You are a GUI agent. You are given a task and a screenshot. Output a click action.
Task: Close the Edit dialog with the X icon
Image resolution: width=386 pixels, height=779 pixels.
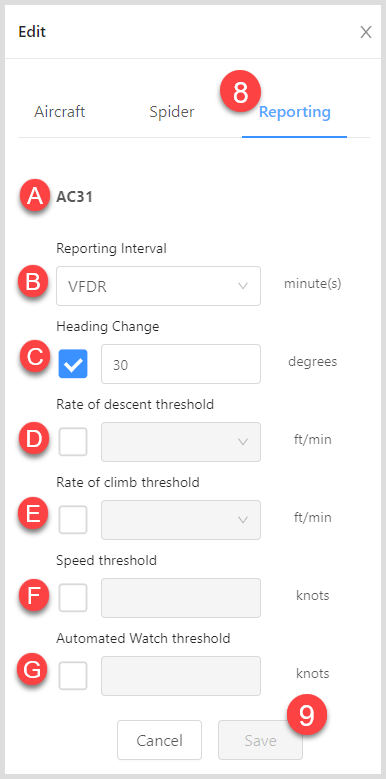click(366, 33)
